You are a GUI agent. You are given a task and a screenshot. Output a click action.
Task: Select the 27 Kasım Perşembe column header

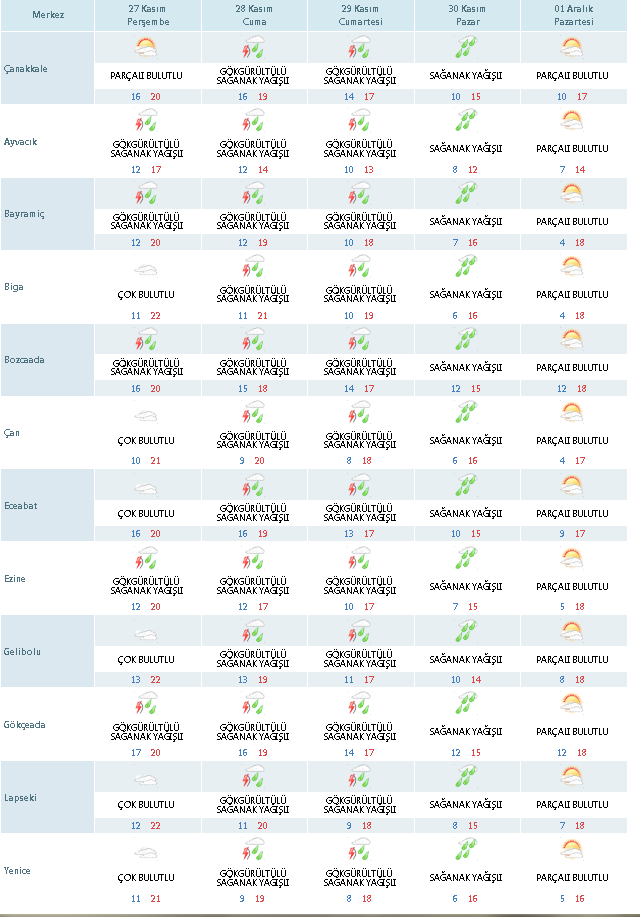(147, 15)
